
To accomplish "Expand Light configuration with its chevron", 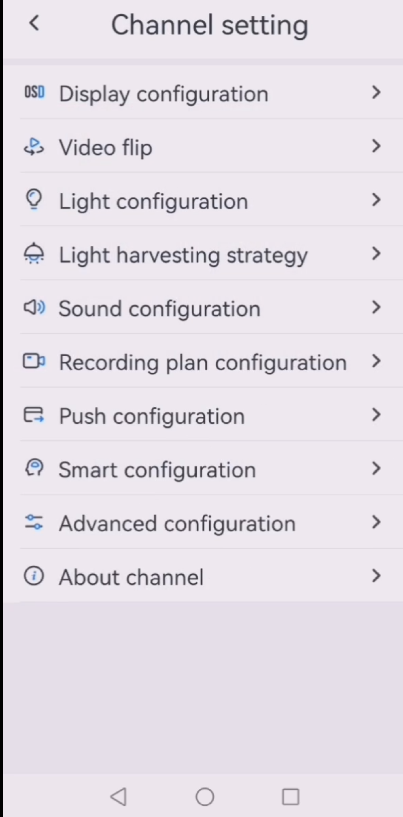I will 376,200.
